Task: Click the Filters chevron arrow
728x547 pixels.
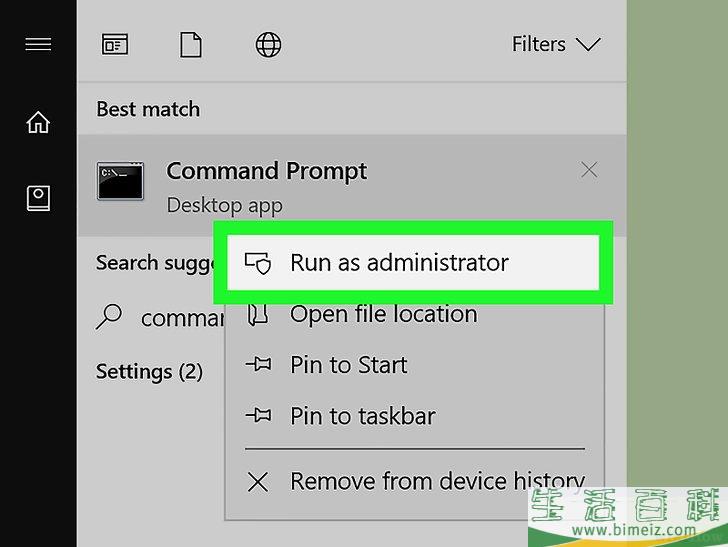Action: click(588, 45)
